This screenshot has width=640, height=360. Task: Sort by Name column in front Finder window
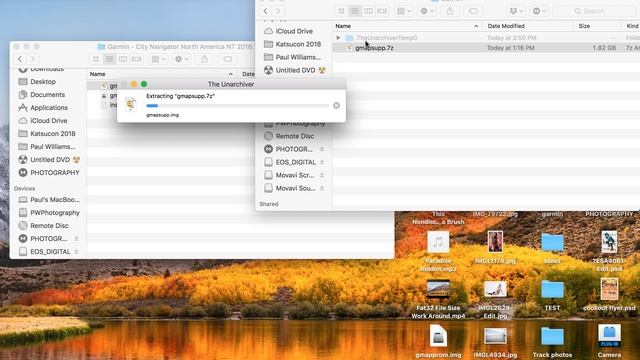(x=407, y=26)
